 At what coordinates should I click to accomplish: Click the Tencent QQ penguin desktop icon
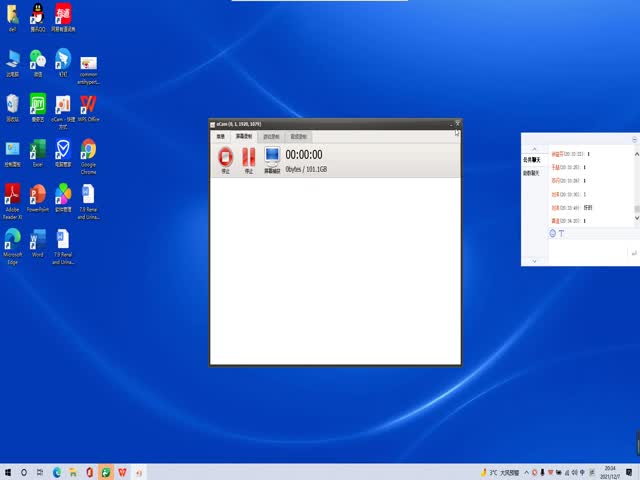(x=37, y=14)
